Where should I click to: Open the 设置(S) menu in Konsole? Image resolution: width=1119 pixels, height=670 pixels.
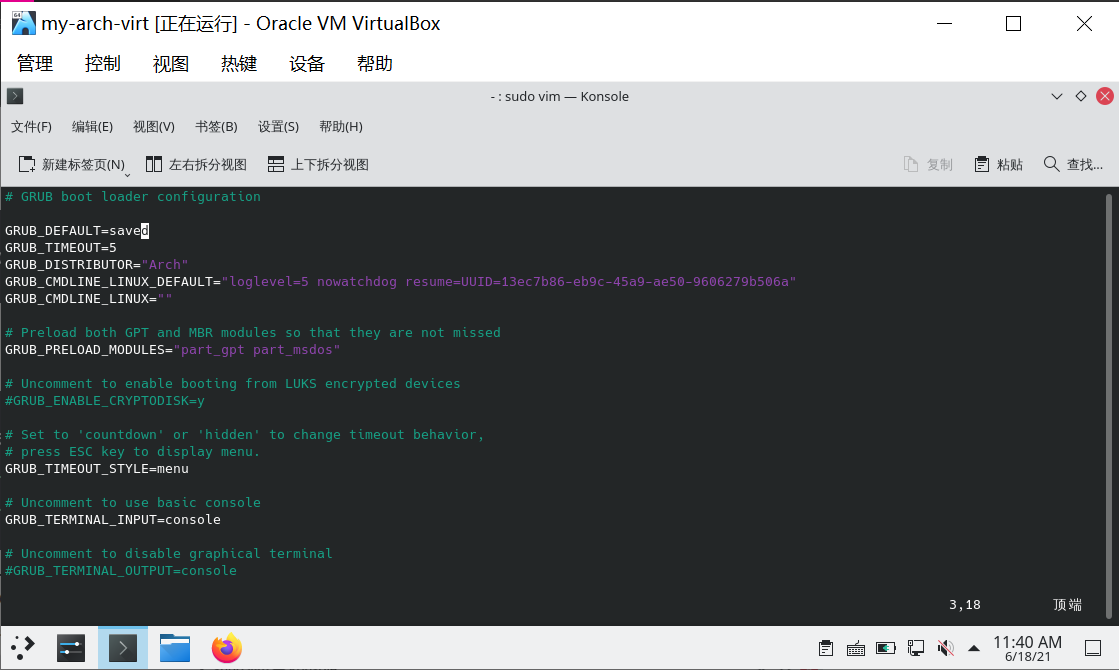(278, 127)
